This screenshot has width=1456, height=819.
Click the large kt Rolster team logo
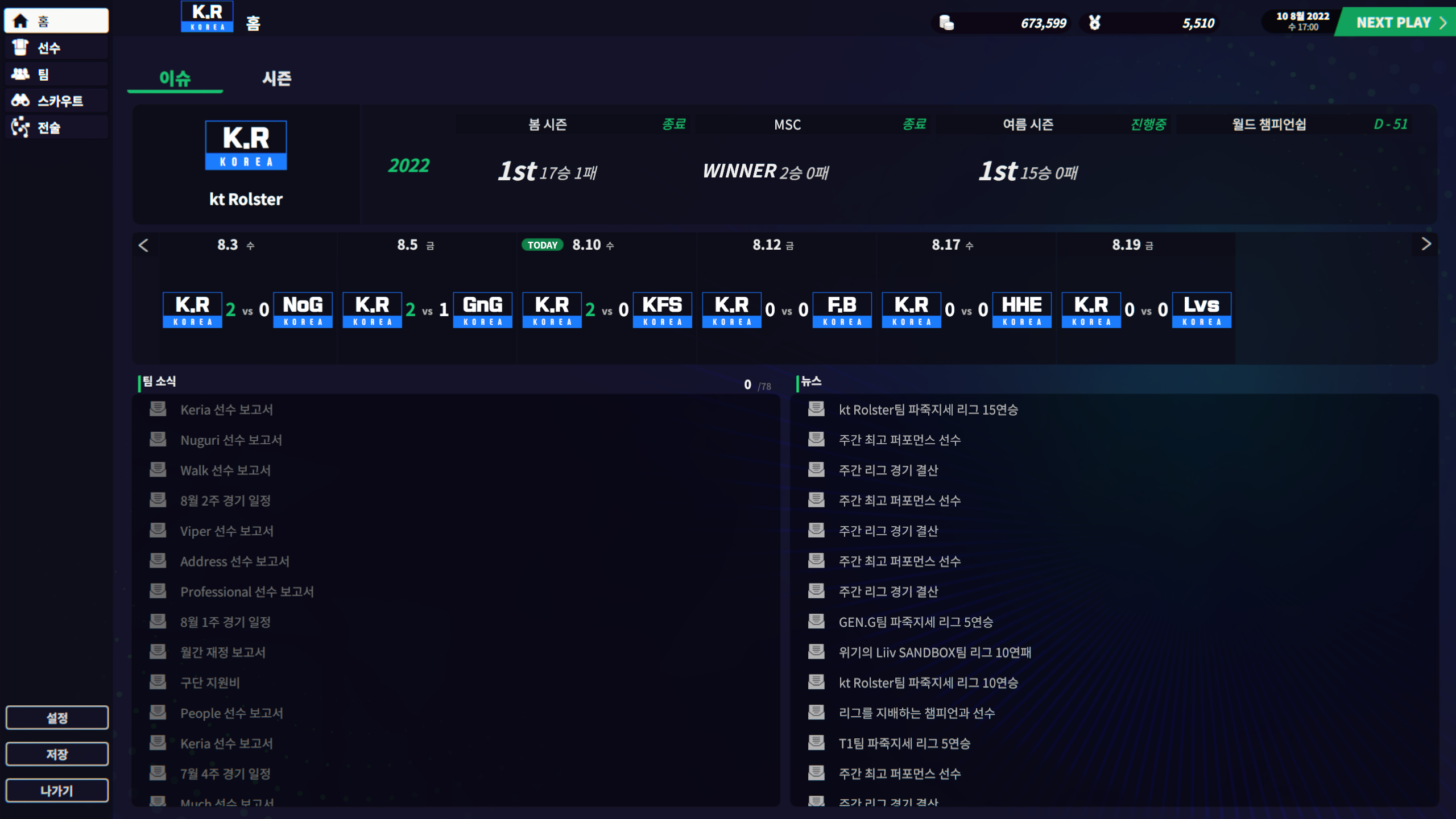[246, 145]
